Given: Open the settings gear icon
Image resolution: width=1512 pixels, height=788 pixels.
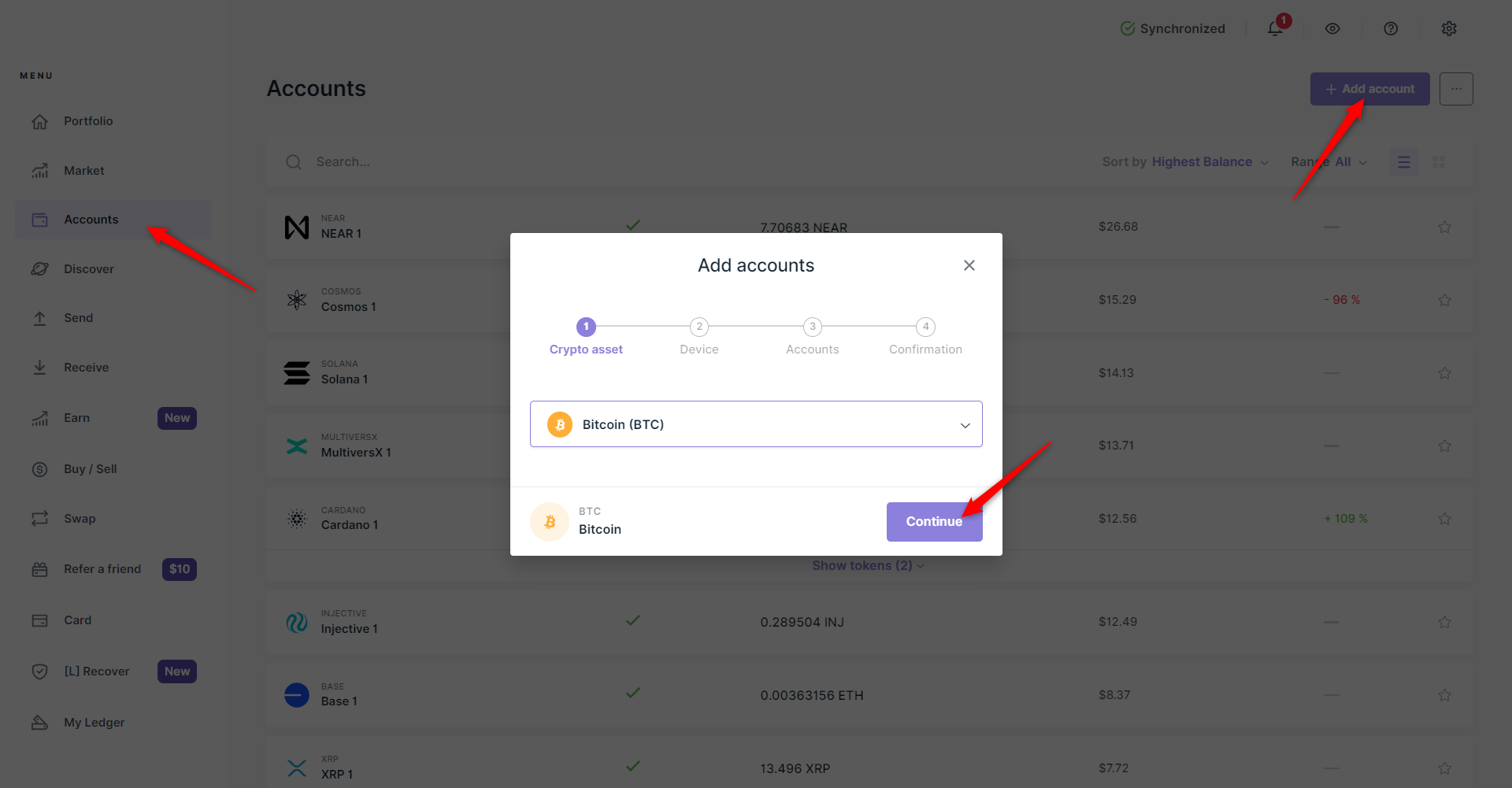Looking at the screenshot, I should tap(1449, 29).
